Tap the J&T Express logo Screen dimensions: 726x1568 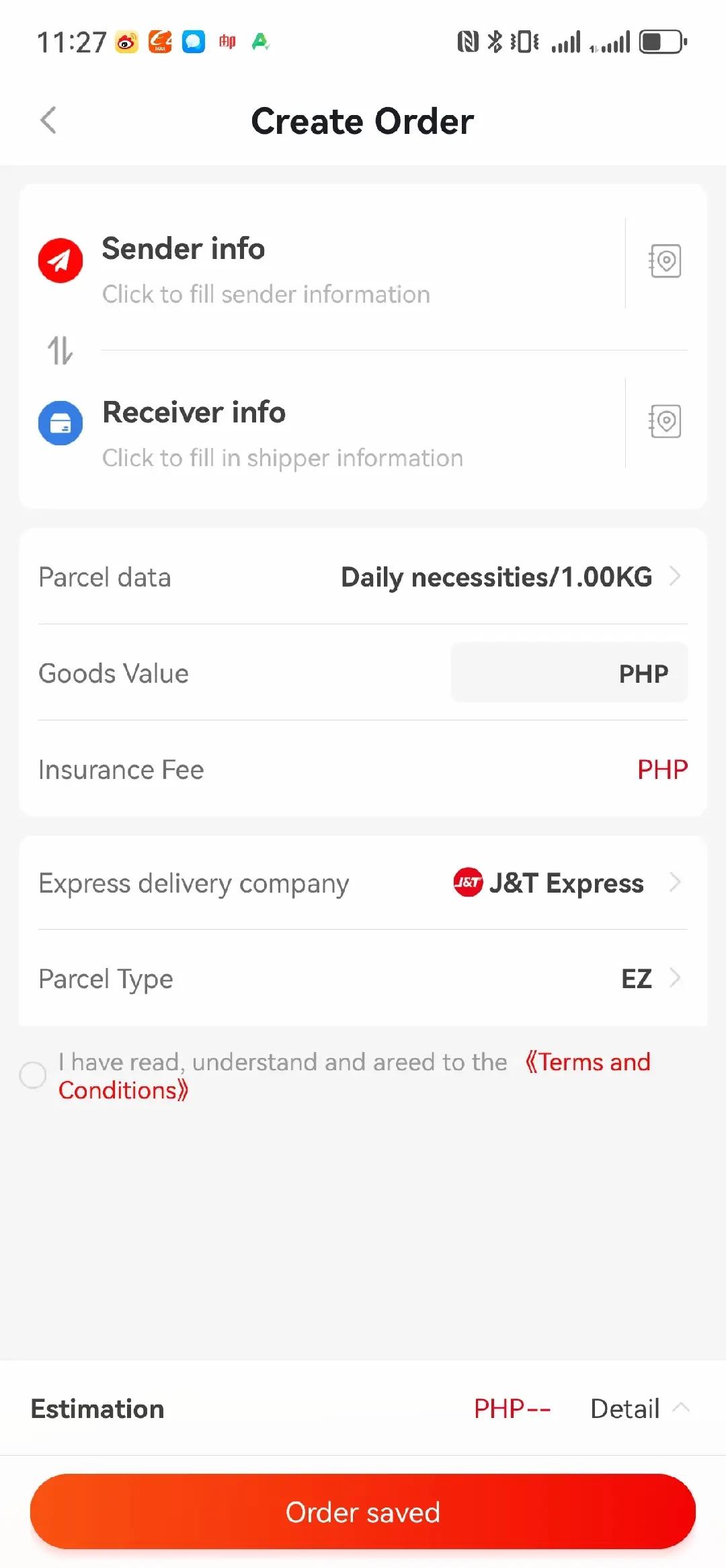tap(468, 883)
